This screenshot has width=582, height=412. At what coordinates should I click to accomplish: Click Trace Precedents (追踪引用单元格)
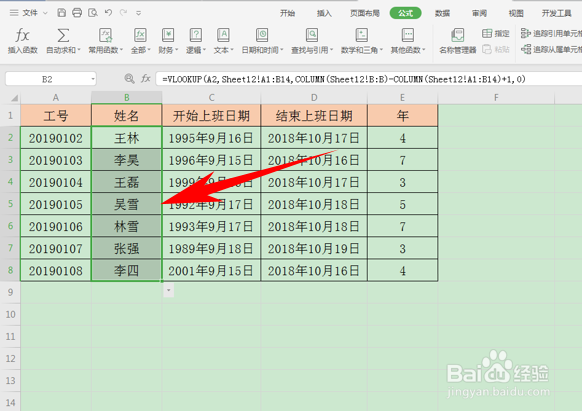pos(551,33)
